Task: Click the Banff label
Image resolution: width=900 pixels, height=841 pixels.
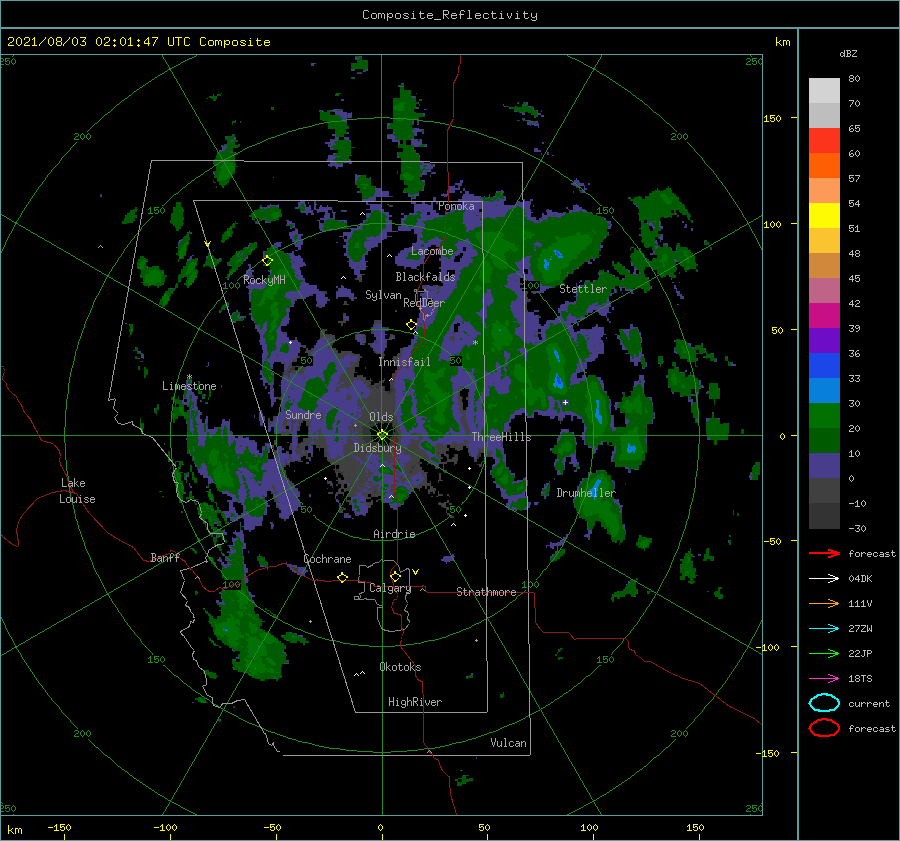Action: [x=165, y=557]
